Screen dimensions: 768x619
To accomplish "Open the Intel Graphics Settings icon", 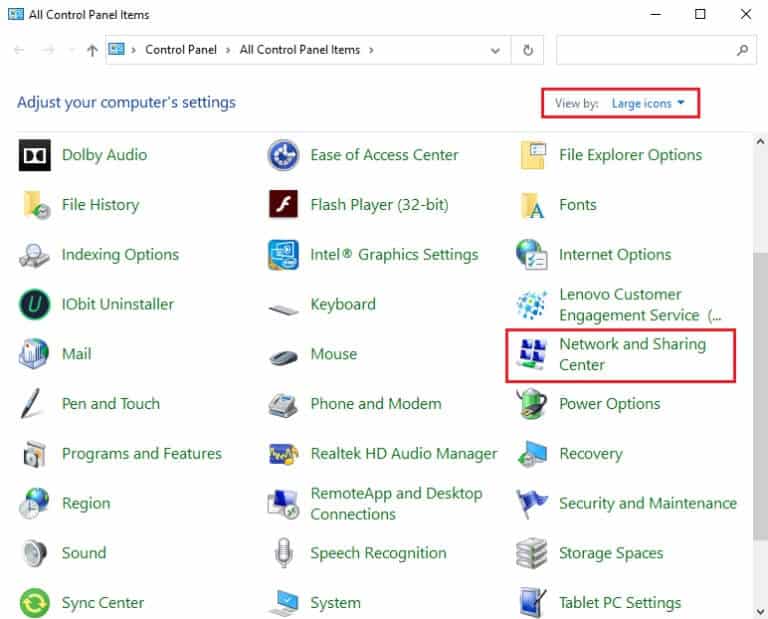I will click(x=284, y=255).
